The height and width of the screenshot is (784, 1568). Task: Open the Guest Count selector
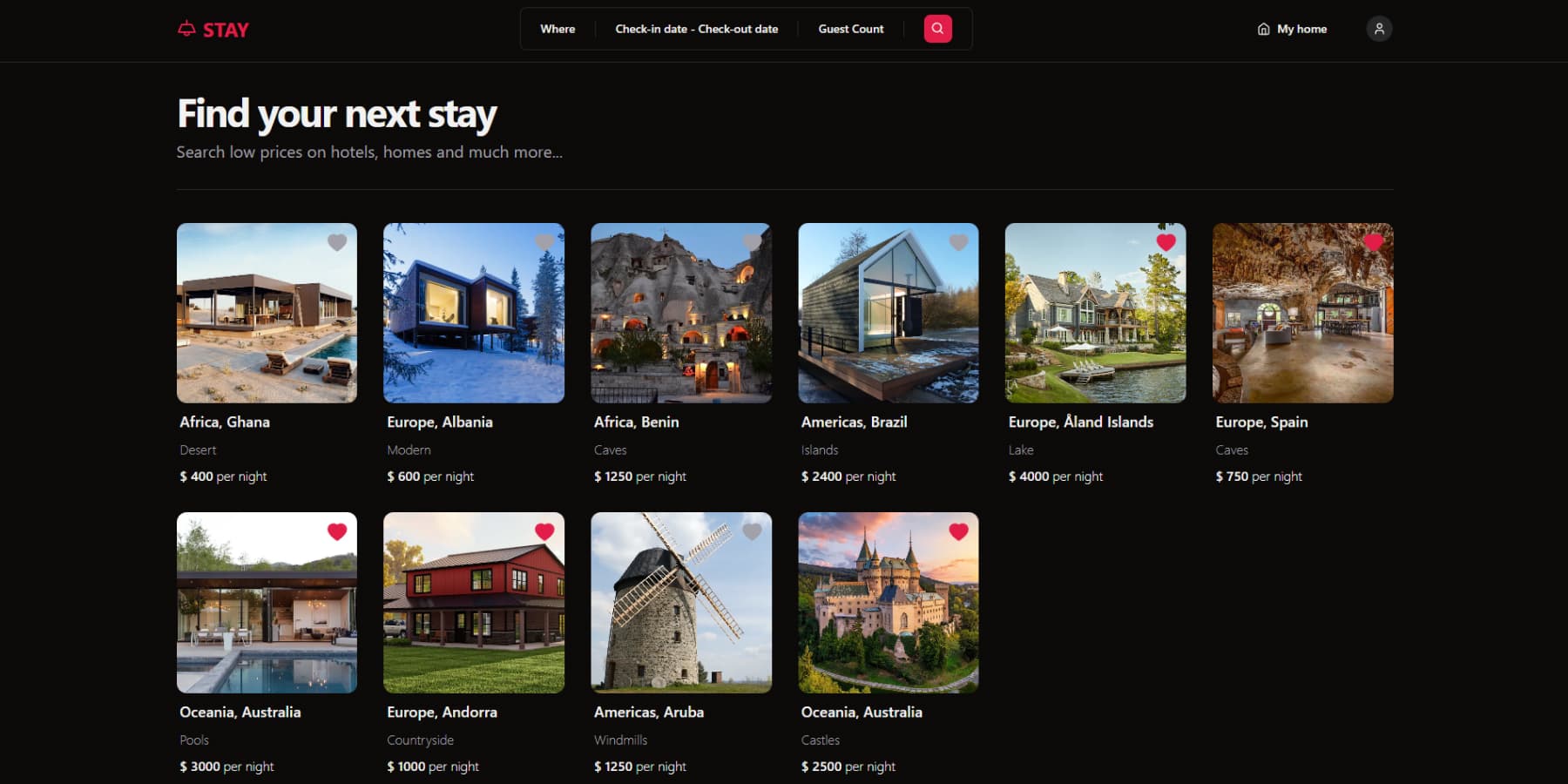coord(851,29)
